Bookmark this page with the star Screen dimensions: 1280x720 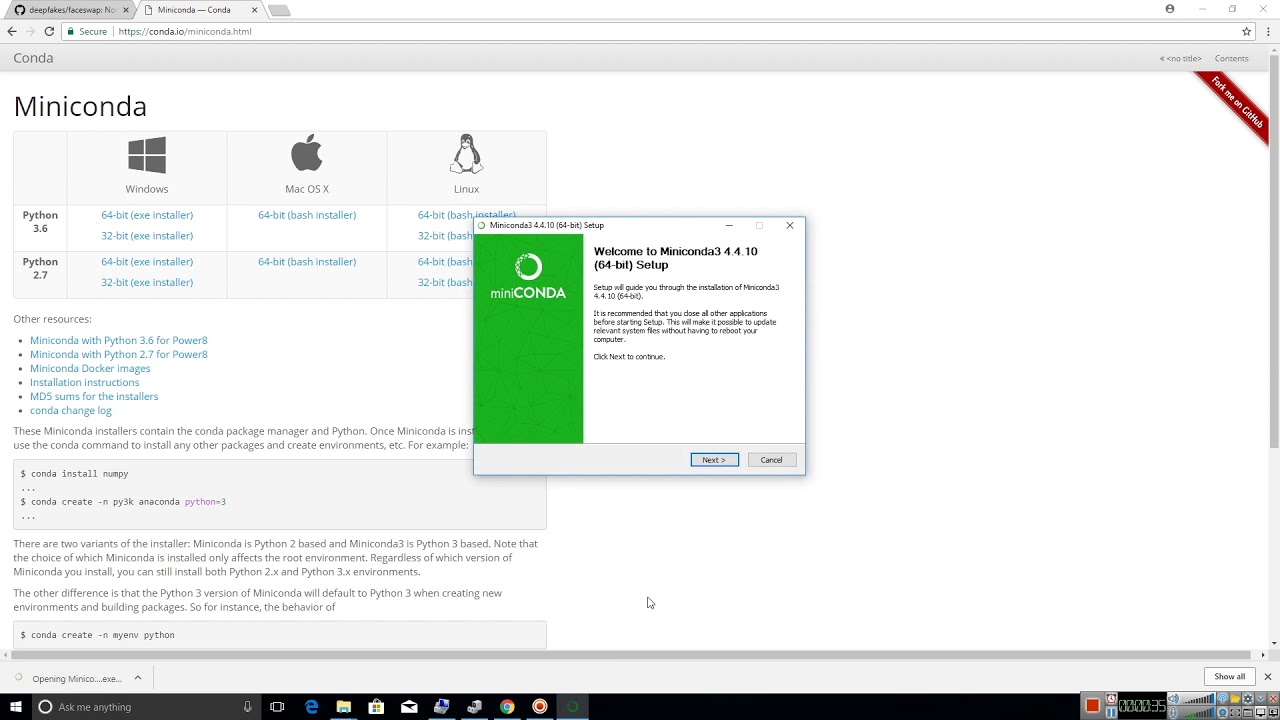1246,31
